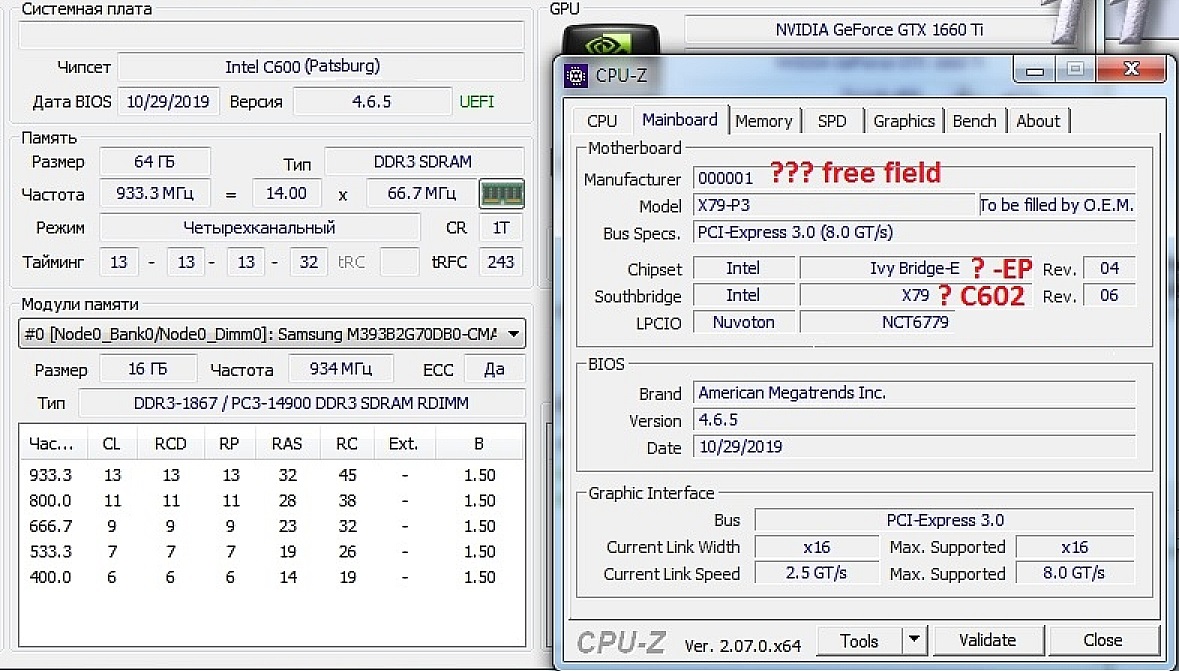Viewport: 1179px width, 671px height.
Task: Click the Current Link Width x16 value
Action: point(816,547)
